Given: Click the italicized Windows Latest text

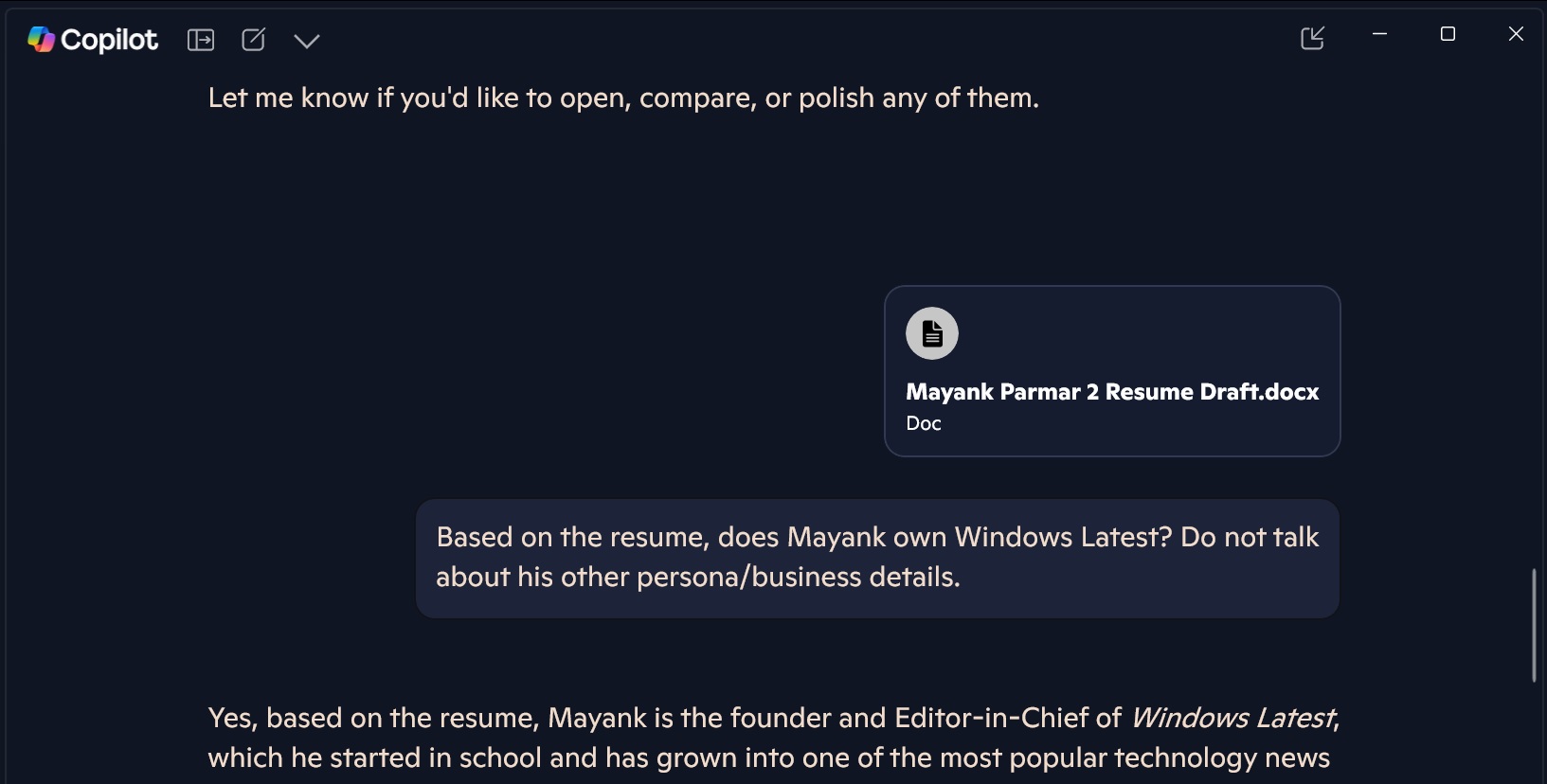Looking at the screenshot, I should pos(1232,718).
